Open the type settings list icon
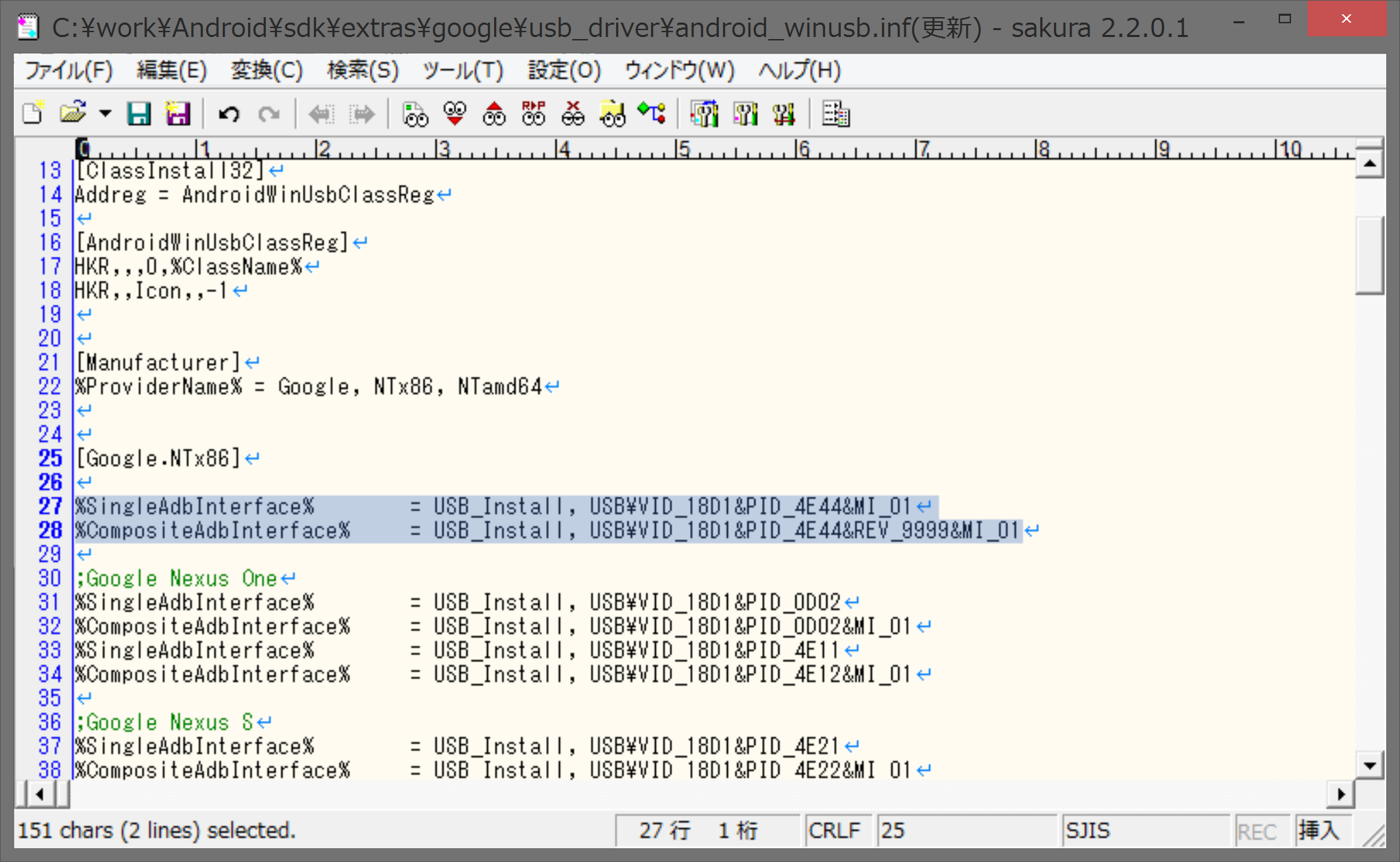 704,113
